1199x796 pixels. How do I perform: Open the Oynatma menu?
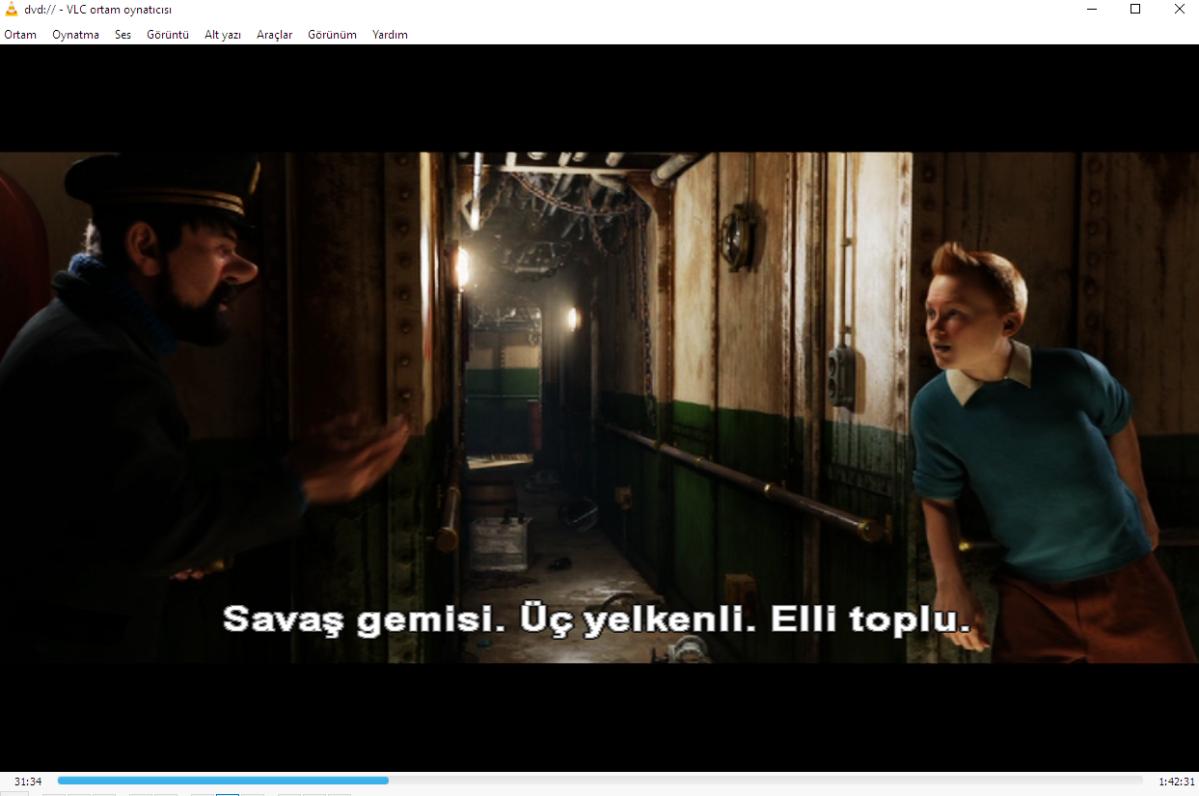pos(75,34)
